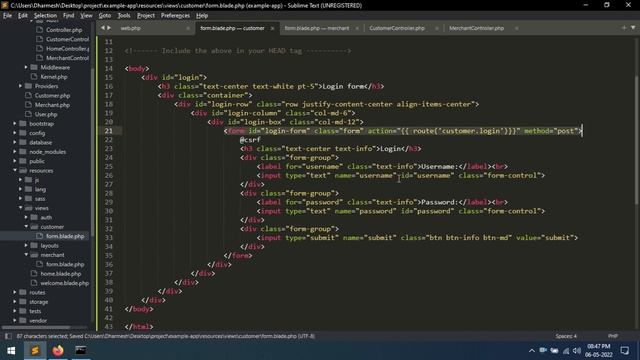Open the Preferences menu
The width and height of the screenshot is (640, 360).
[x=176, y=16]
